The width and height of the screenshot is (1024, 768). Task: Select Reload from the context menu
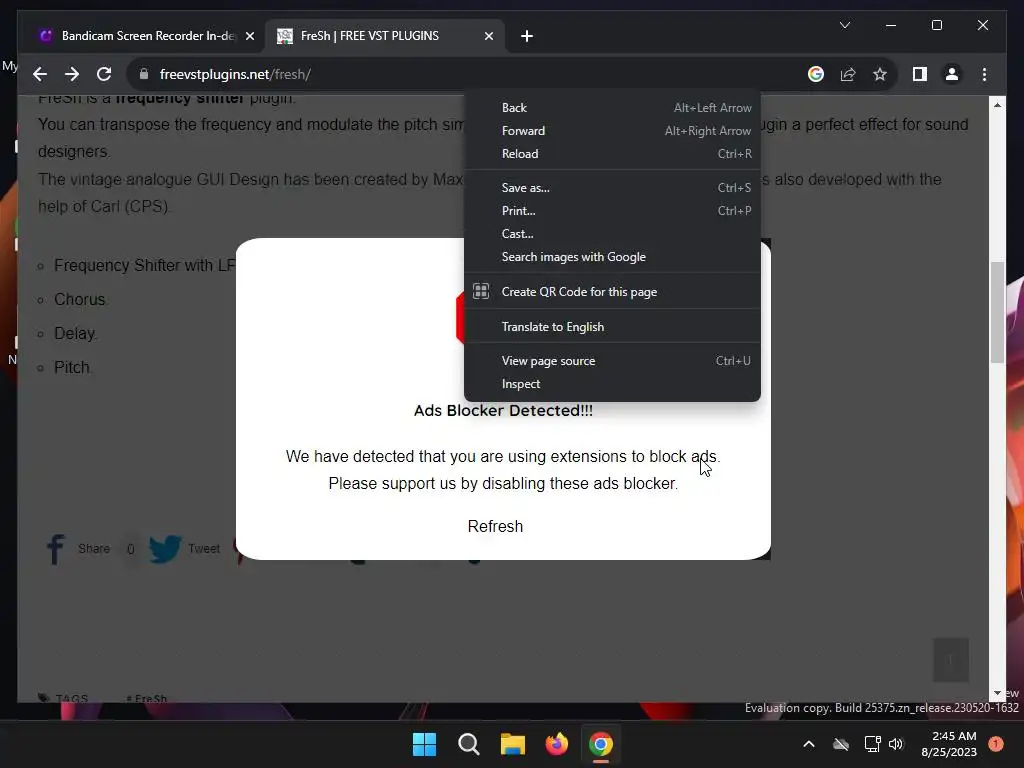coord(612,153)
